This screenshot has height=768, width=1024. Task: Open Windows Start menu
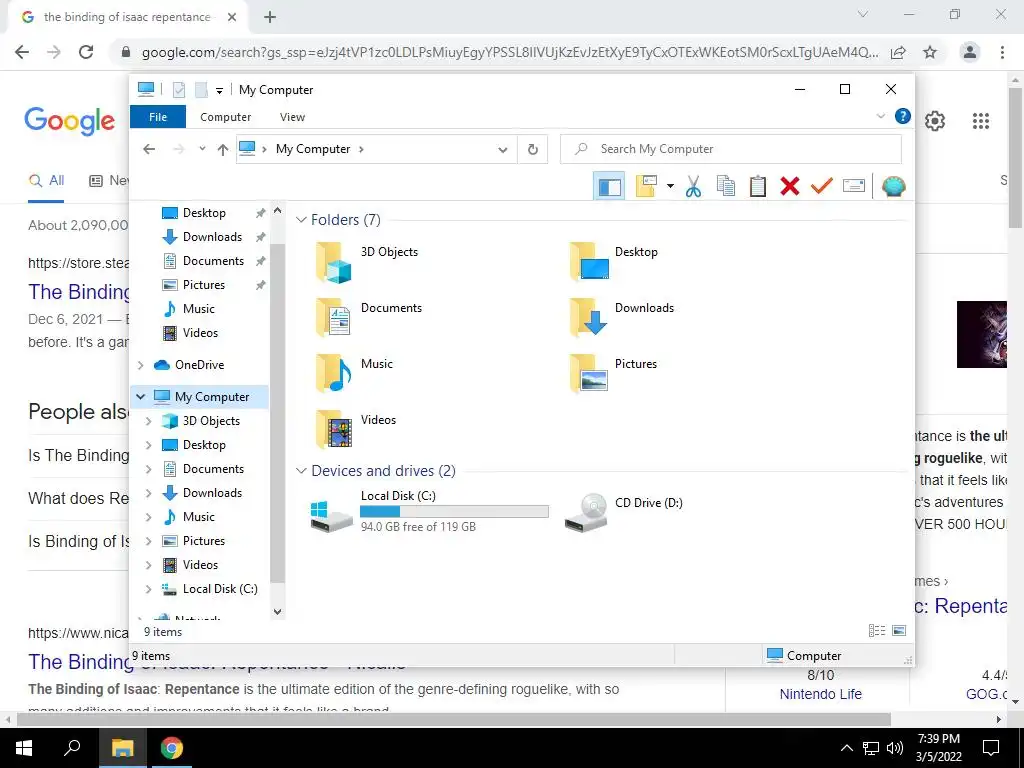click(24, 748)
